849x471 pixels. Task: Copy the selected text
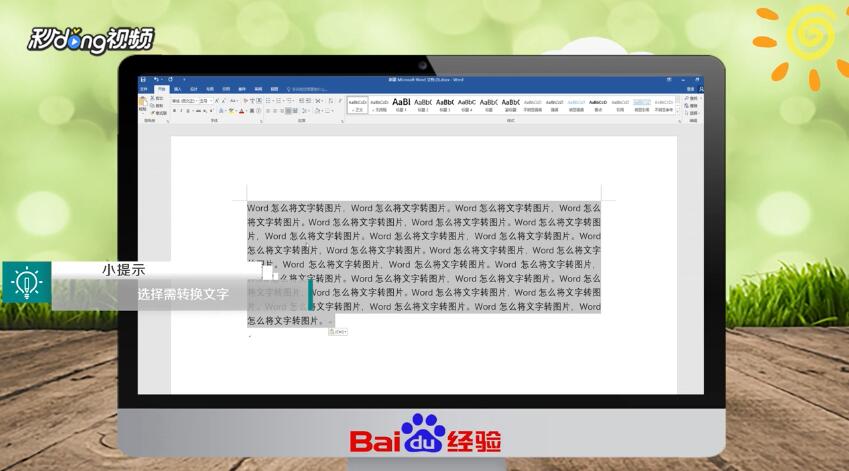pos(156,106)
